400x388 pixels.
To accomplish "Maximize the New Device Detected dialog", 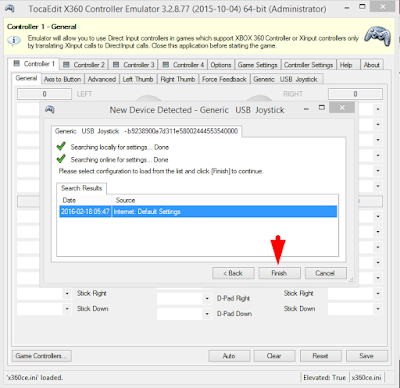I will (x=322, y=108).
